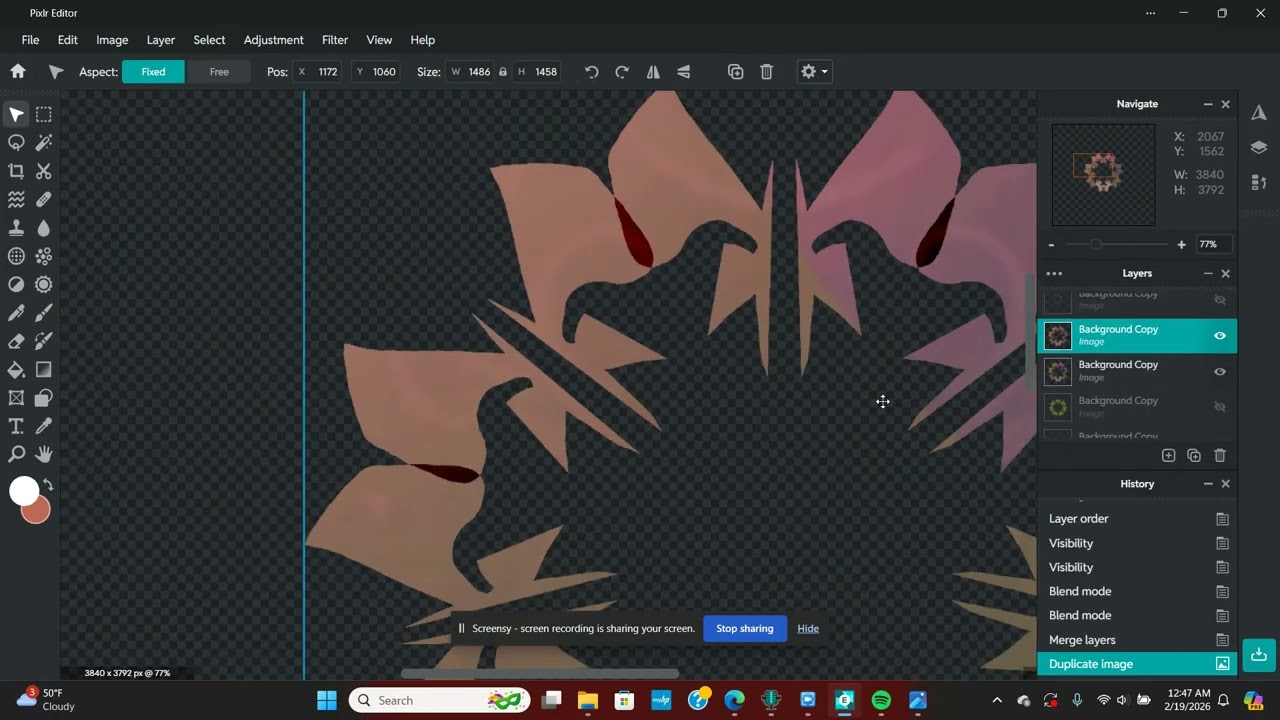
Task: Select the Text tool
Action: (16, 427)
